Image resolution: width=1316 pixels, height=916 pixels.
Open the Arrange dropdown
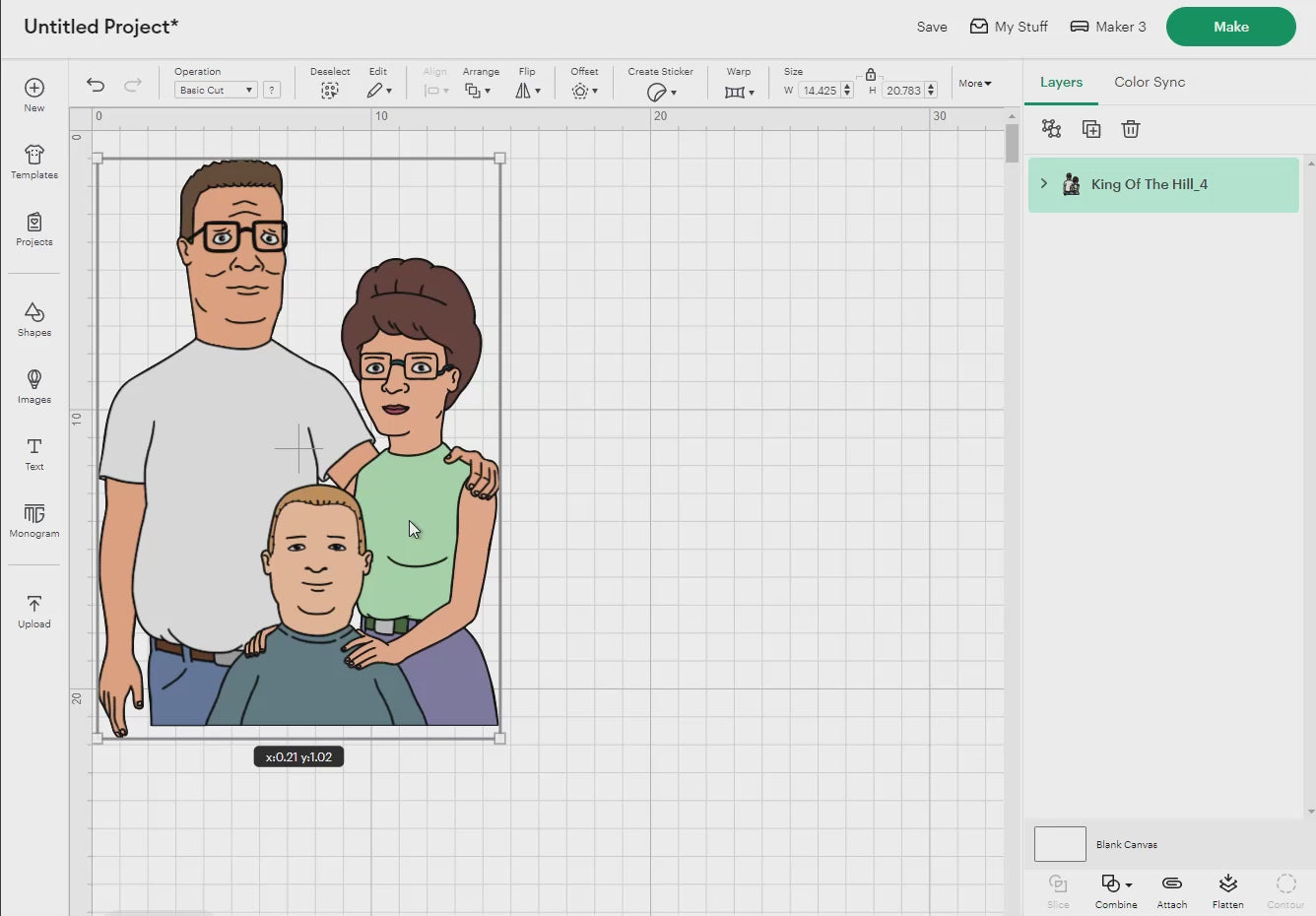coord(478,91)
